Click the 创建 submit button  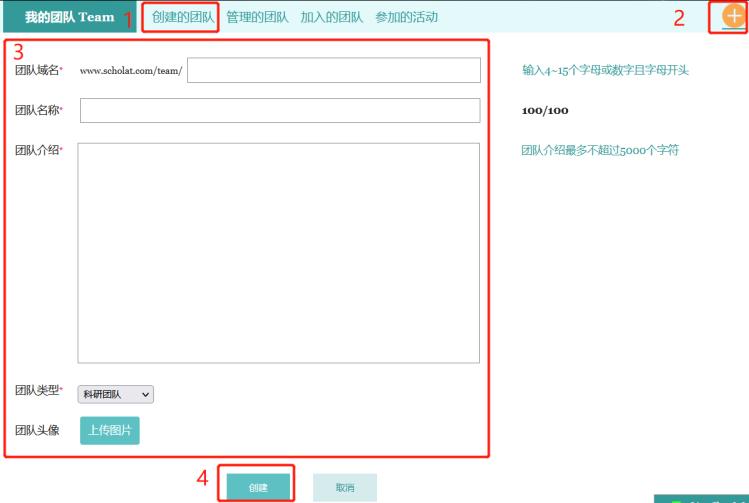(x=258, y=487)
